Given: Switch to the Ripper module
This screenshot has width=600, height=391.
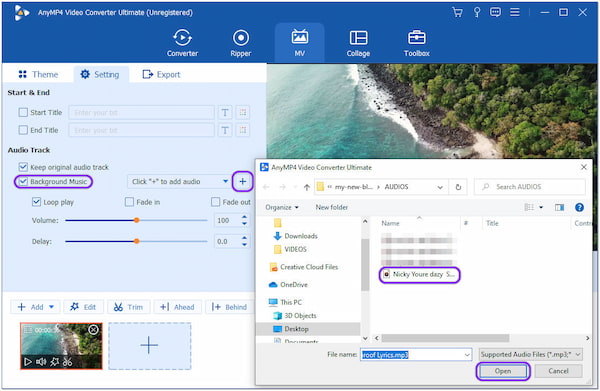Looking at the screenshot, I should pos(241,43).
